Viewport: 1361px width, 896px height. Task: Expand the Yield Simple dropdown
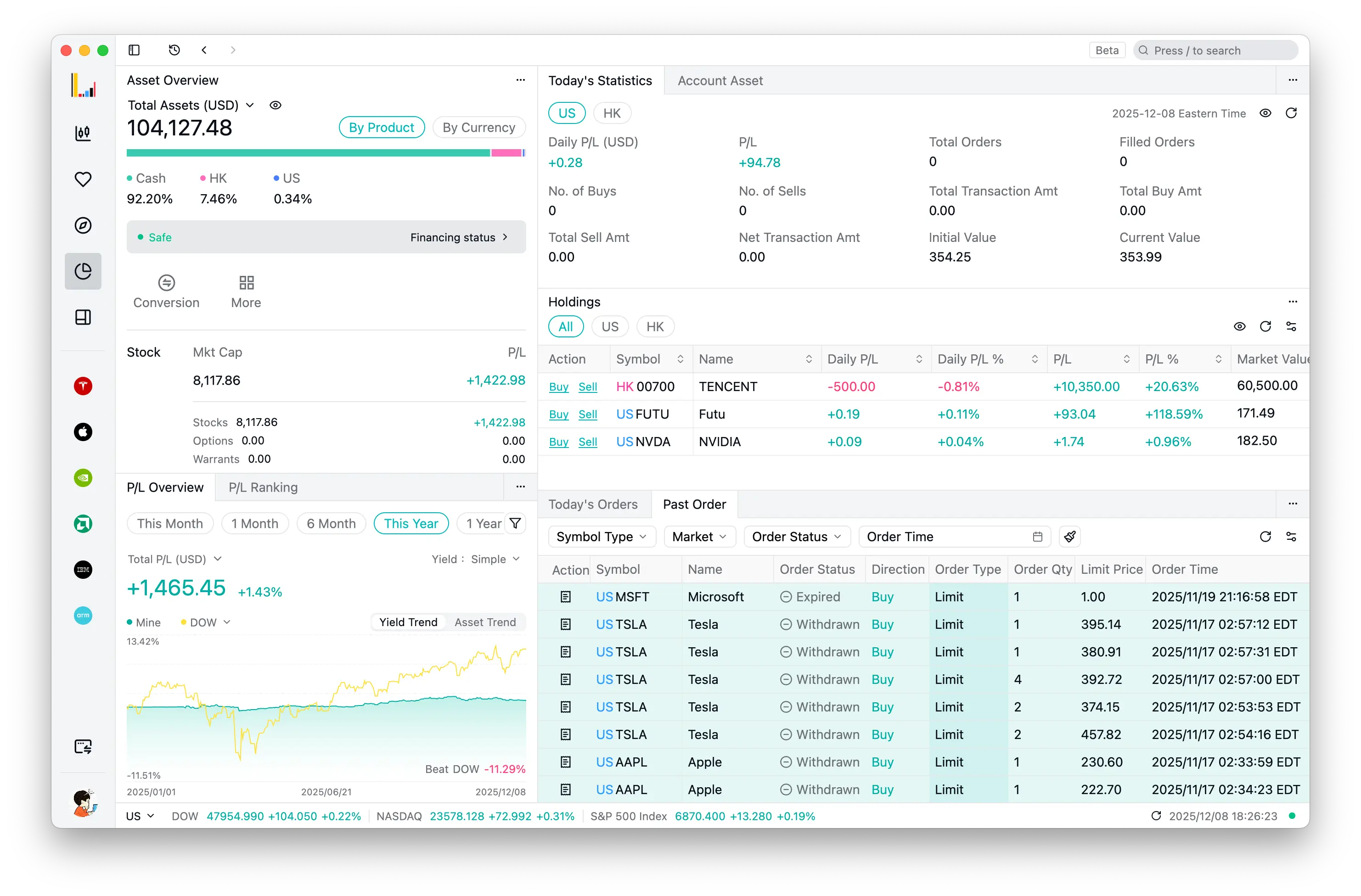[495, 559]
